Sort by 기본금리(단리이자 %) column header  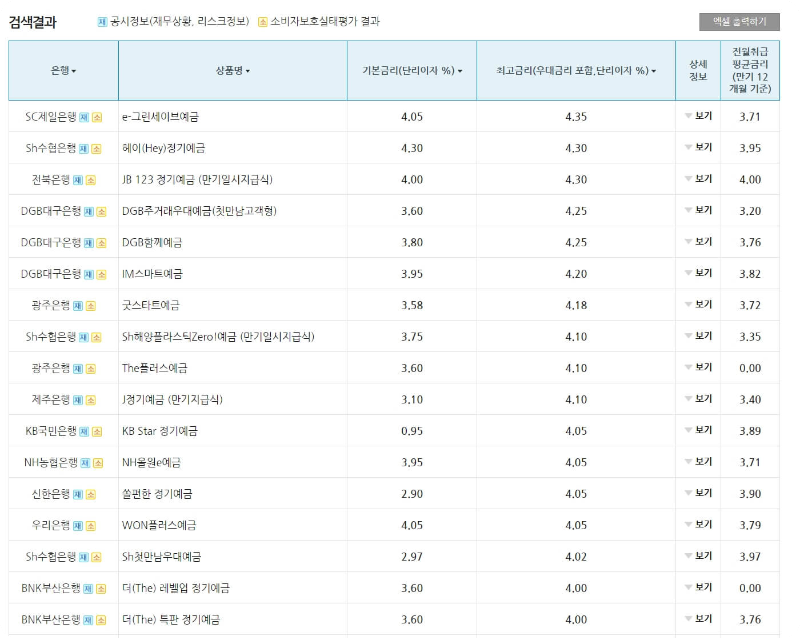point(412,70)
